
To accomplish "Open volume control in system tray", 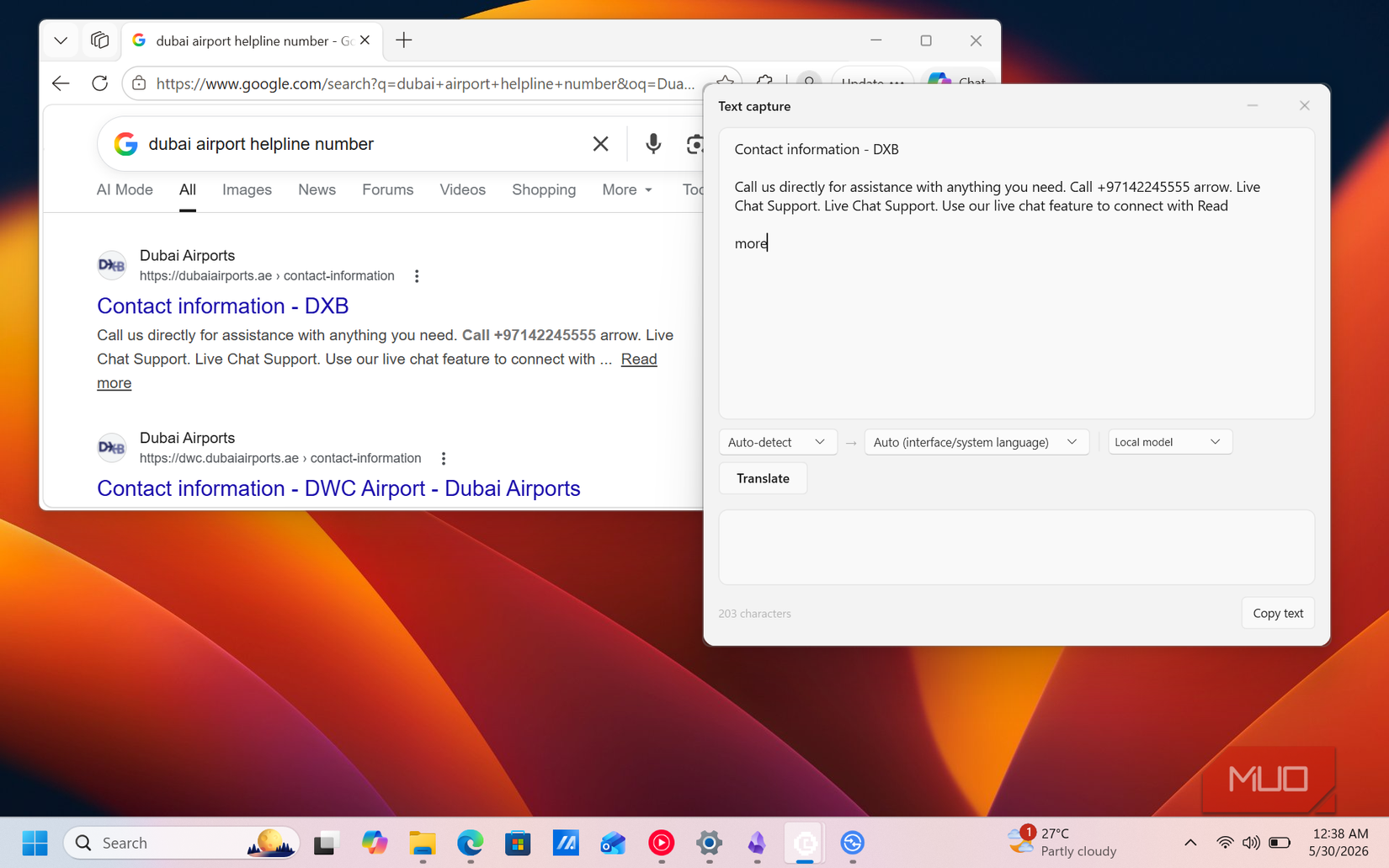I will pos(1251,843).
